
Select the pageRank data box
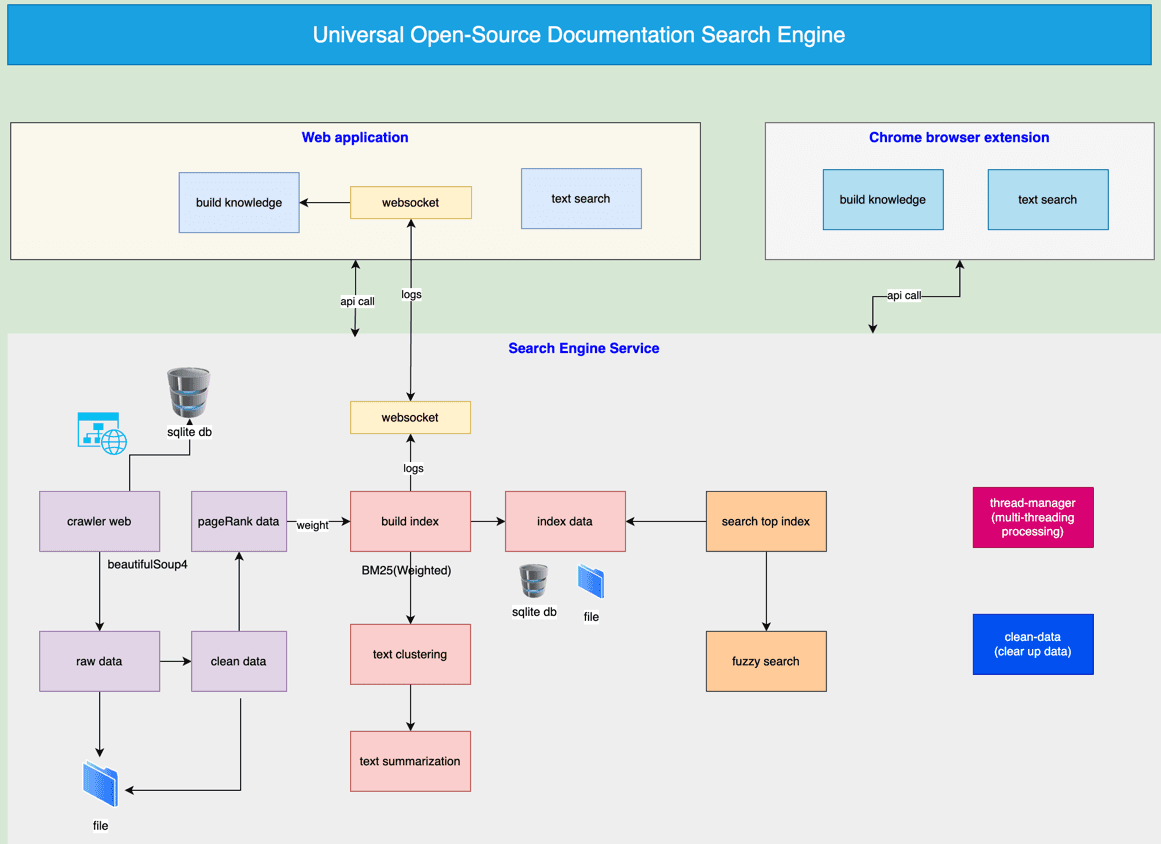pyautogui.click(x=239, y=521)
